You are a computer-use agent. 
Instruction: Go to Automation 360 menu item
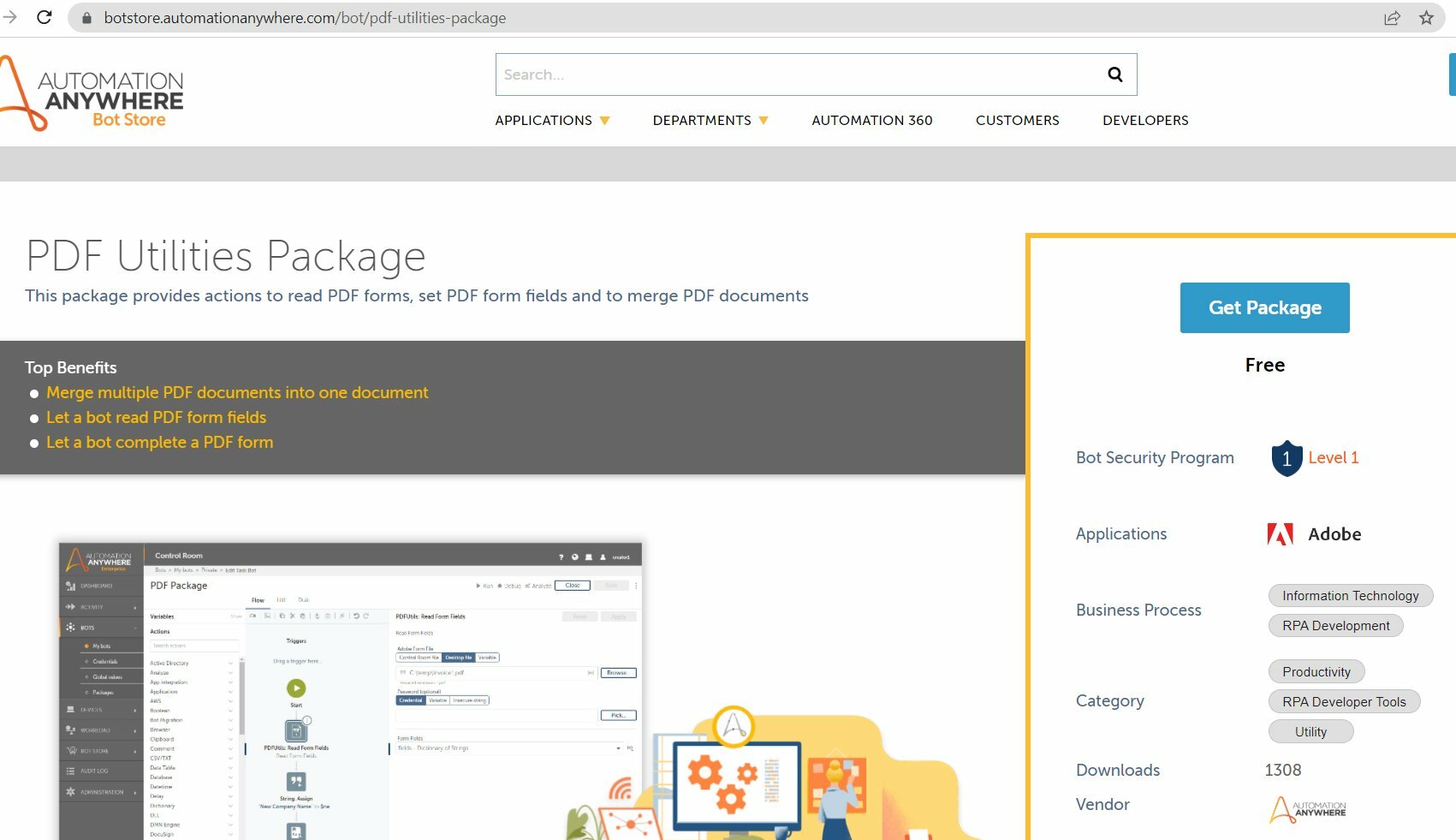pos(872,121)
